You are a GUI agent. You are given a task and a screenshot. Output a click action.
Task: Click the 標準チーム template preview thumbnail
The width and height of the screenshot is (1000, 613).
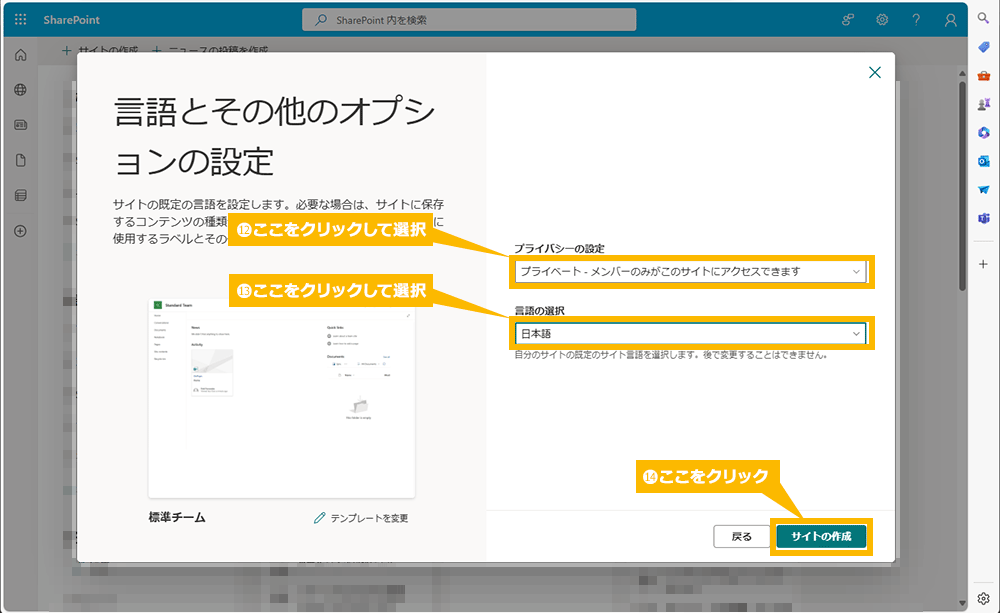coord(281,398)
